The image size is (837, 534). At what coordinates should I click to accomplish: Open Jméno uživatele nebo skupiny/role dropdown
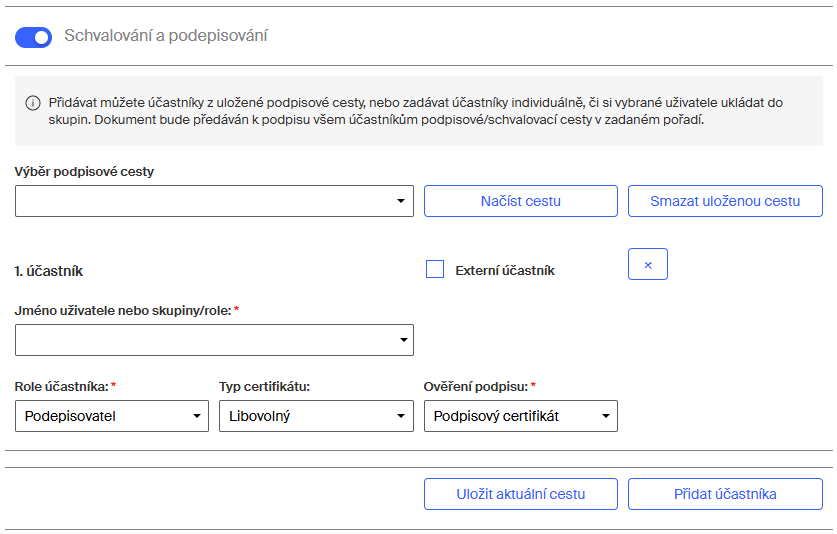[214, 340]
